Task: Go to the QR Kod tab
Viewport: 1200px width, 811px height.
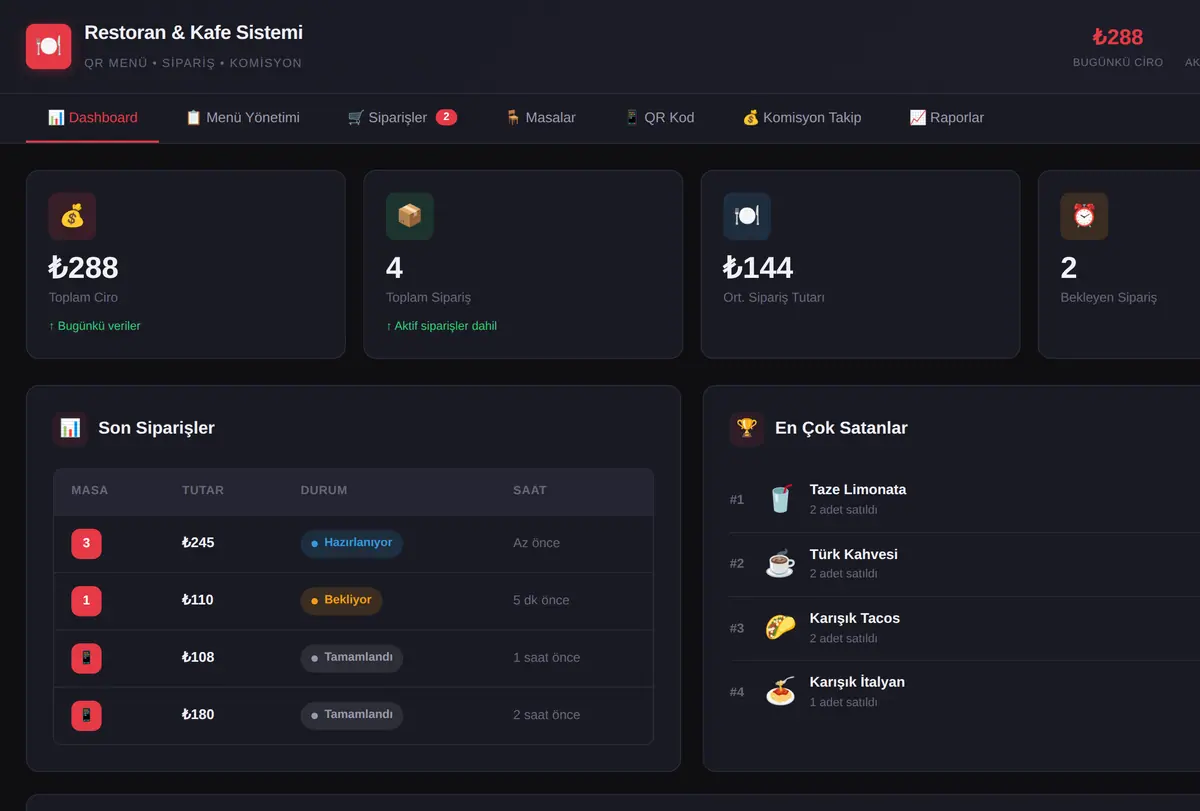Action: pos(659,118)
